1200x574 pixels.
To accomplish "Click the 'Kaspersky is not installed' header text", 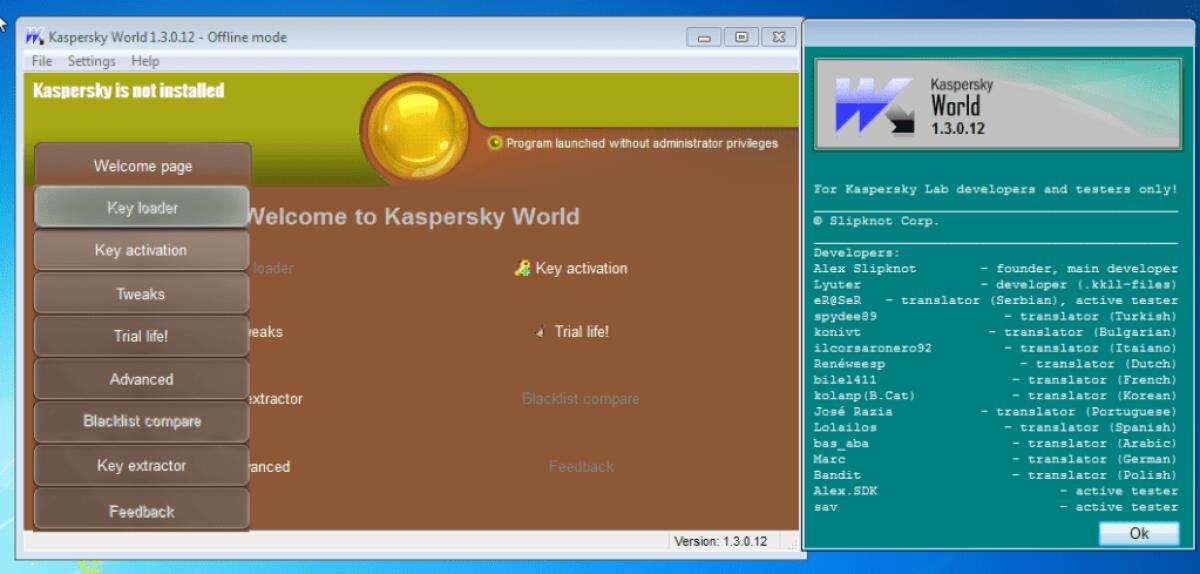I will (x=128, y=91).
